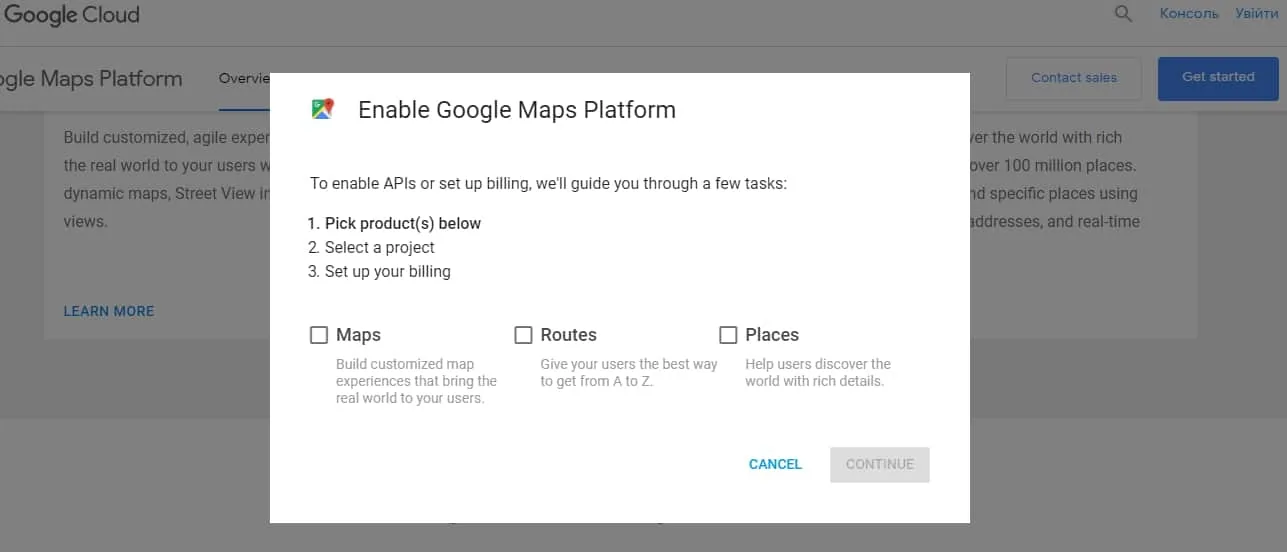Click the Google Cloud logo
Image resolution: width=1287 pixels, height=552 pixels.
(70, 15)
